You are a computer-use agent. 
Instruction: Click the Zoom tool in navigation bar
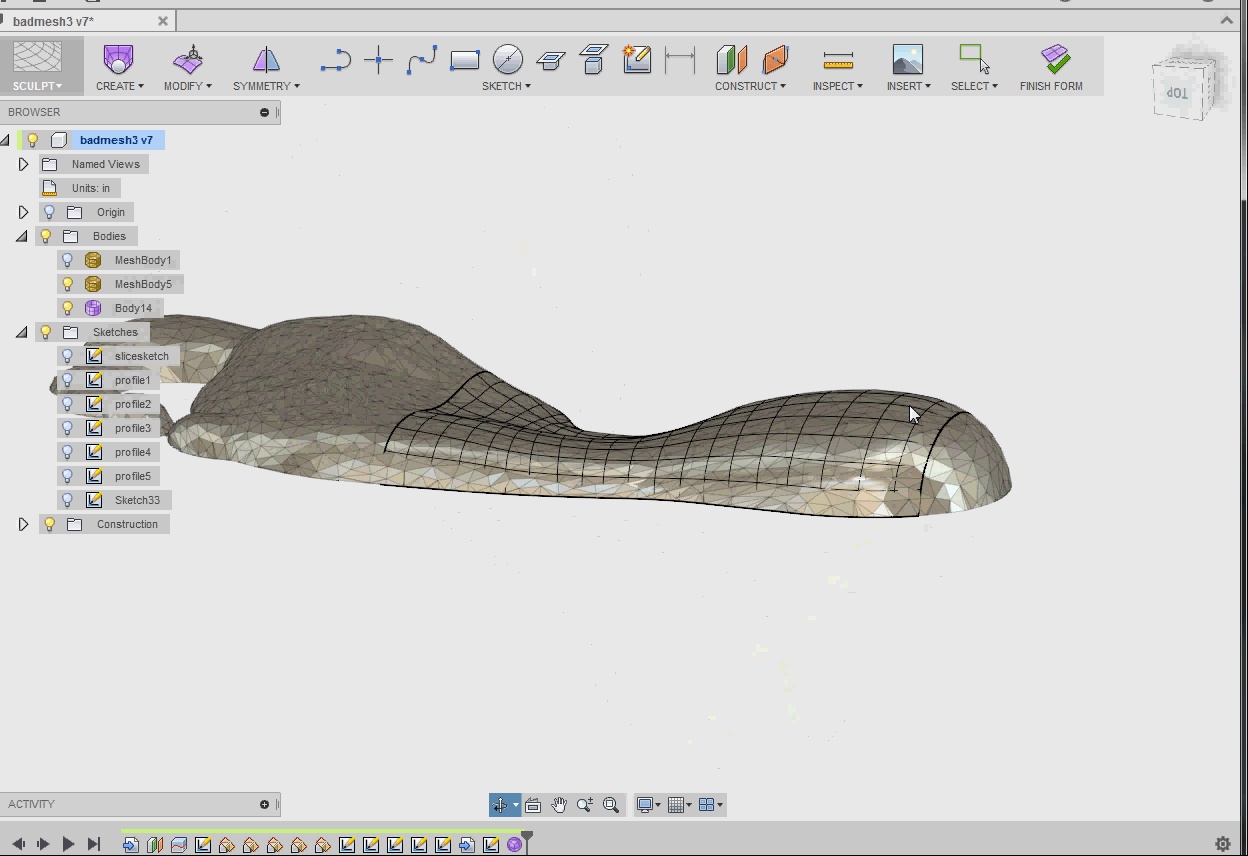pyautogui.click(x=585, y=804)
